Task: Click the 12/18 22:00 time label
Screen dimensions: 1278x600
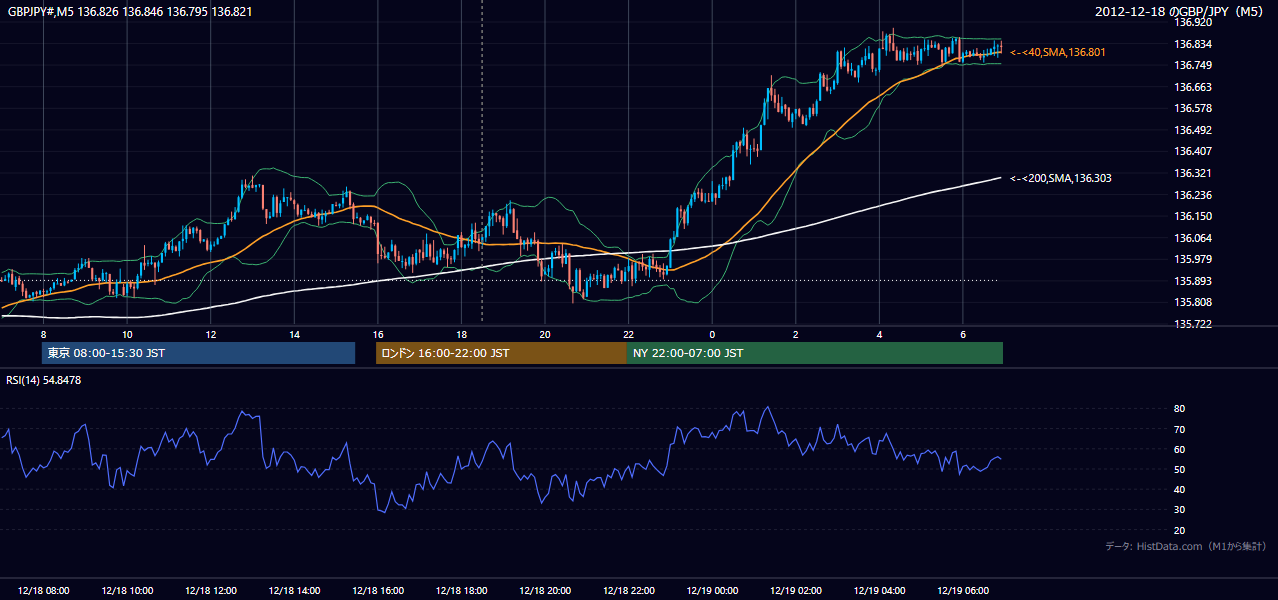Action: [x=628, y=591]
